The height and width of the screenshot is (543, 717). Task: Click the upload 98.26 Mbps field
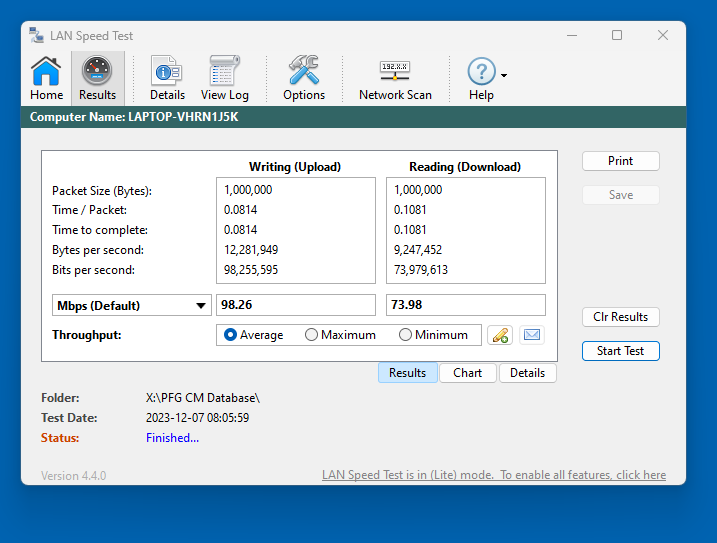pos(296,305)
